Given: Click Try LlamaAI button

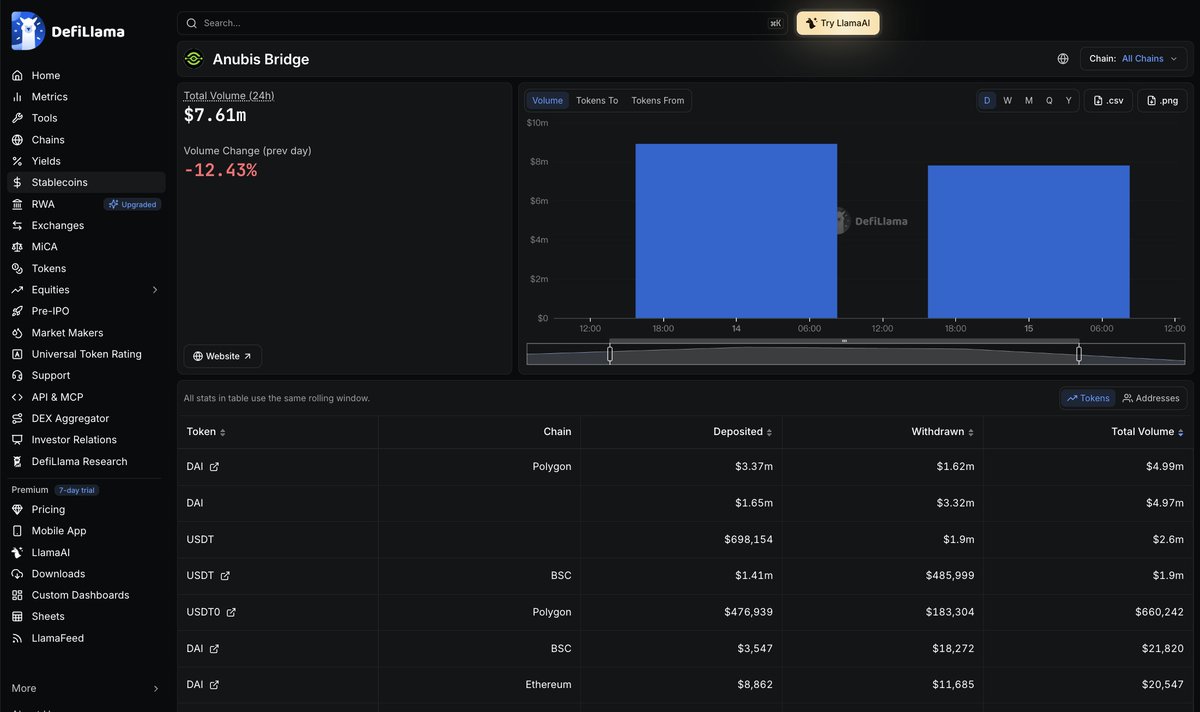Looking at the screenshot, I should pos(838,23).
